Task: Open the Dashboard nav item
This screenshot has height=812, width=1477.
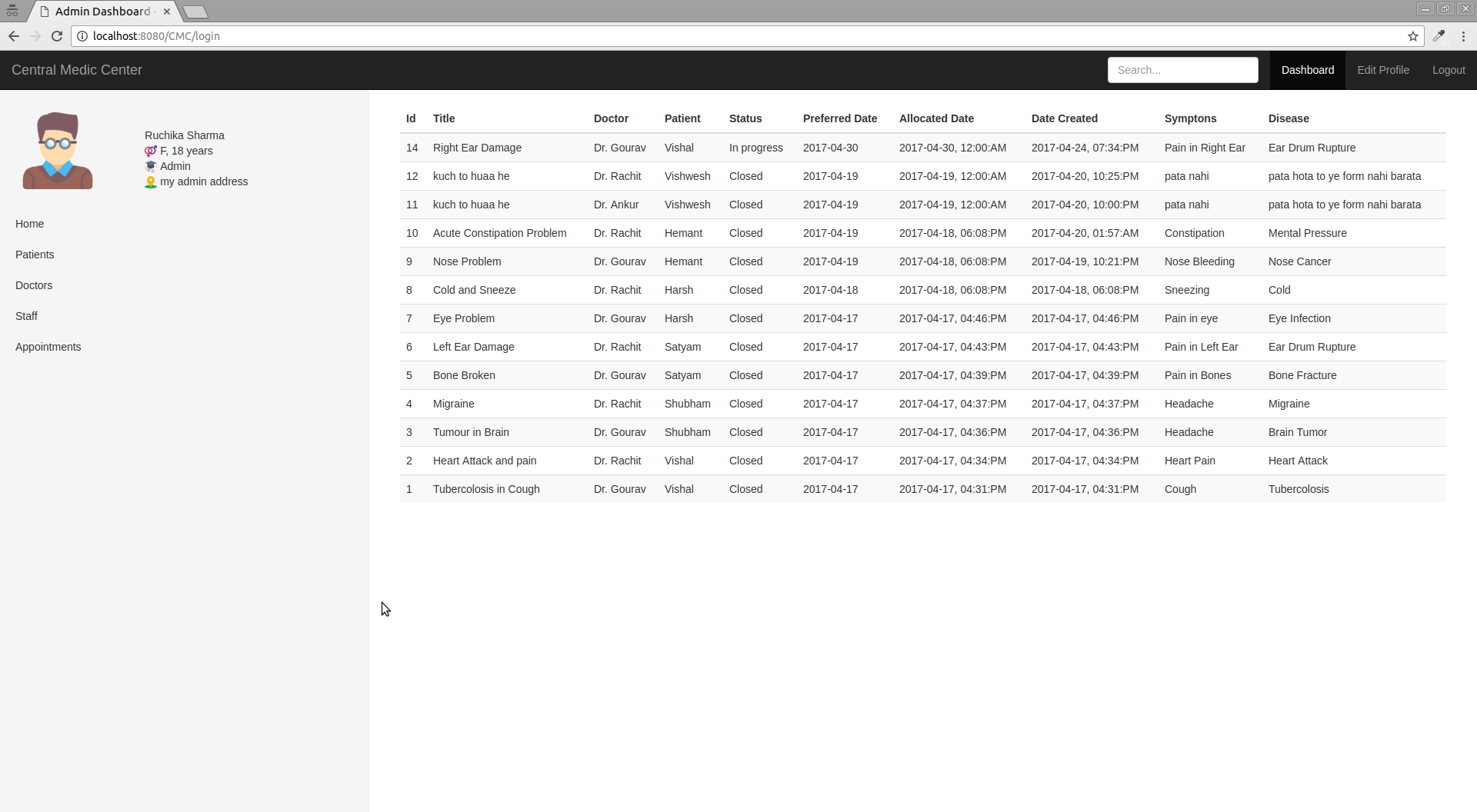Action: pos(1307,70)
